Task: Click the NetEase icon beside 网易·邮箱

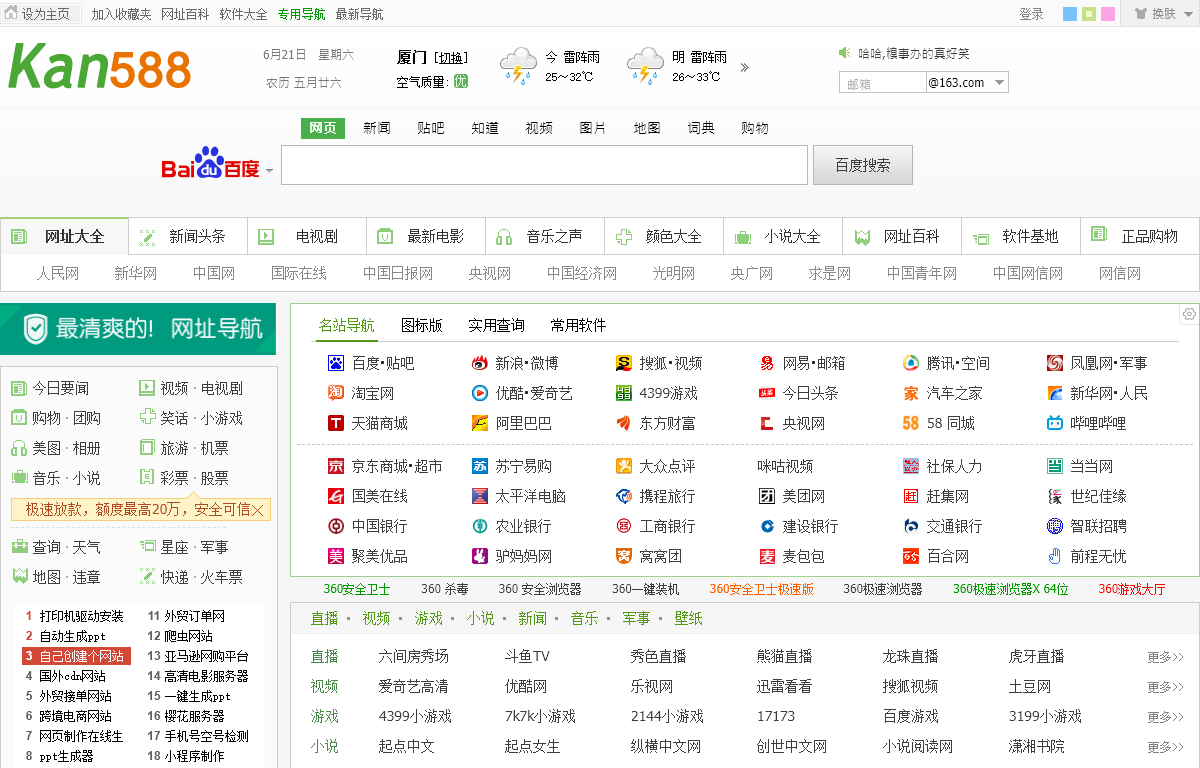Action: (767, 363)
